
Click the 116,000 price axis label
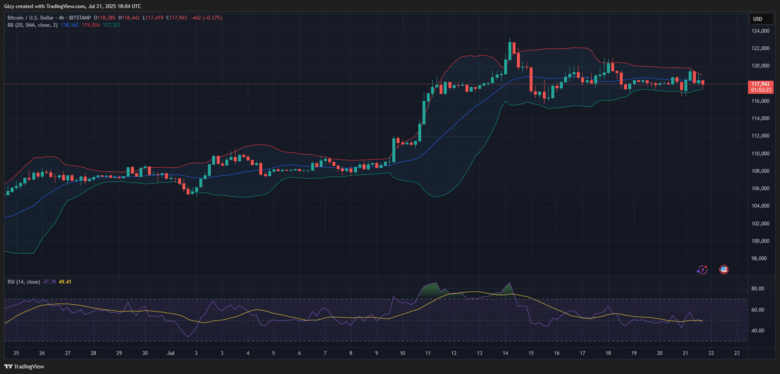tap(761, 101)
